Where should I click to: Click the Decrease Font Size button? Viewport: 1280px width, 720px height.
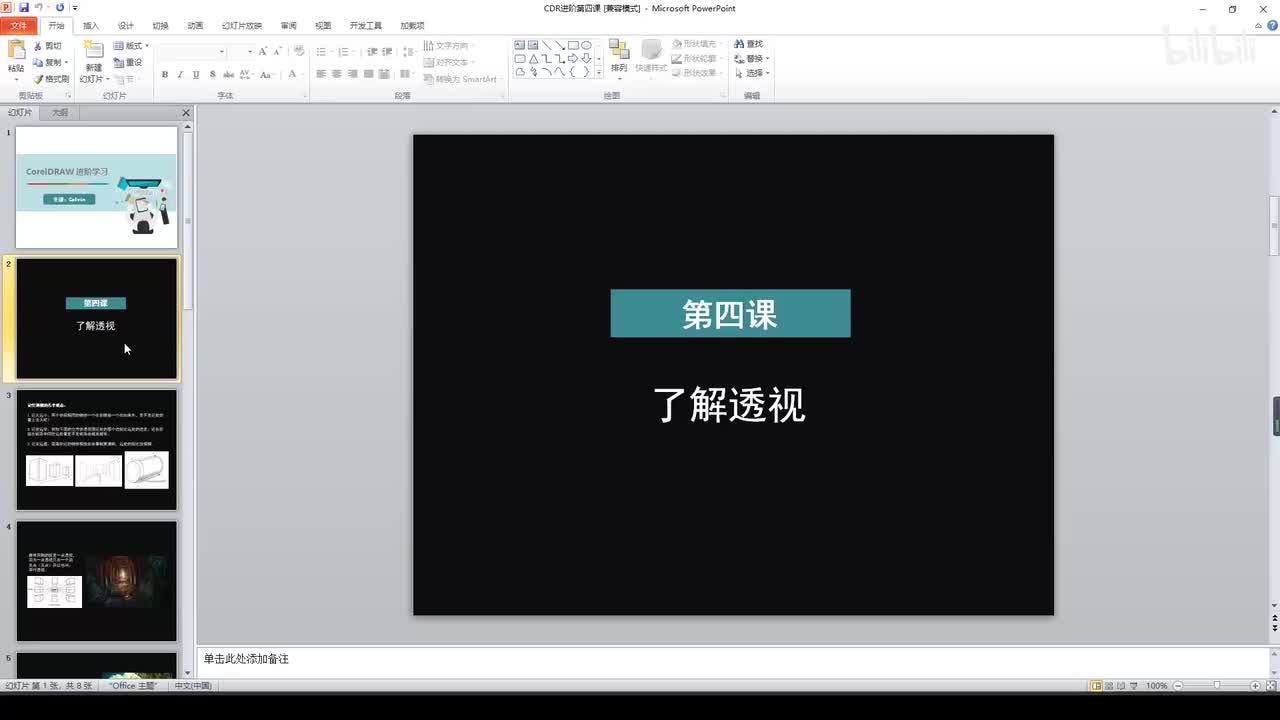[276, 51]
